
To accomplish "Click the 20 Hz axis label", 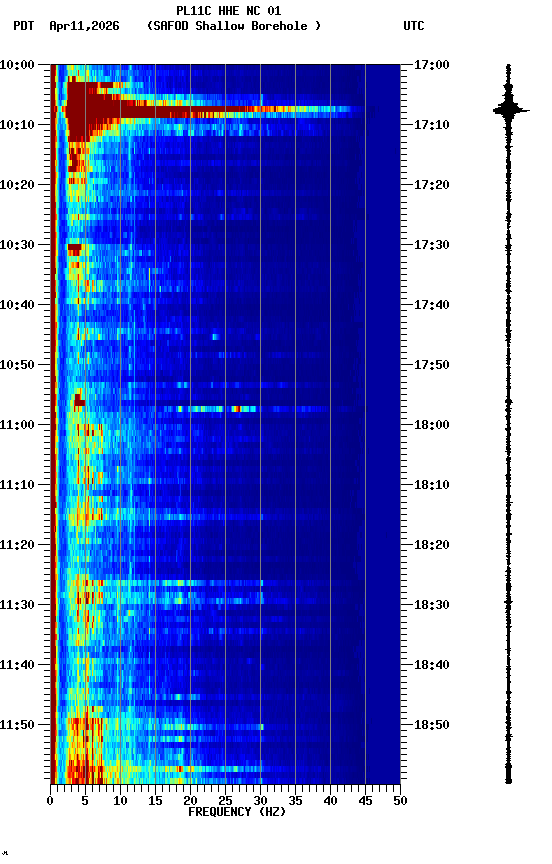I will pyautogui.click(x=190, y=801).
